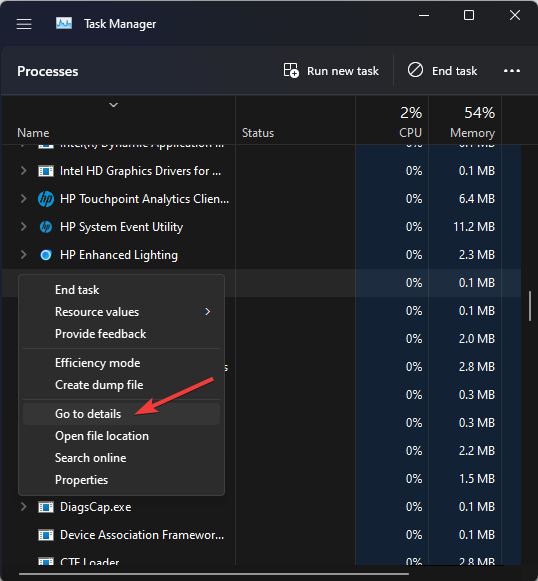Click Run new task button
The image size is (538, 581).
pyautogui.click(x=331, y=70)
